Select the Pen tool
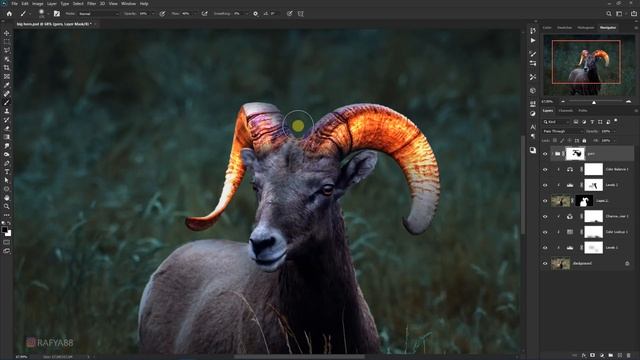The width and height of the screenshot is (640, 360). coord(7,163)
